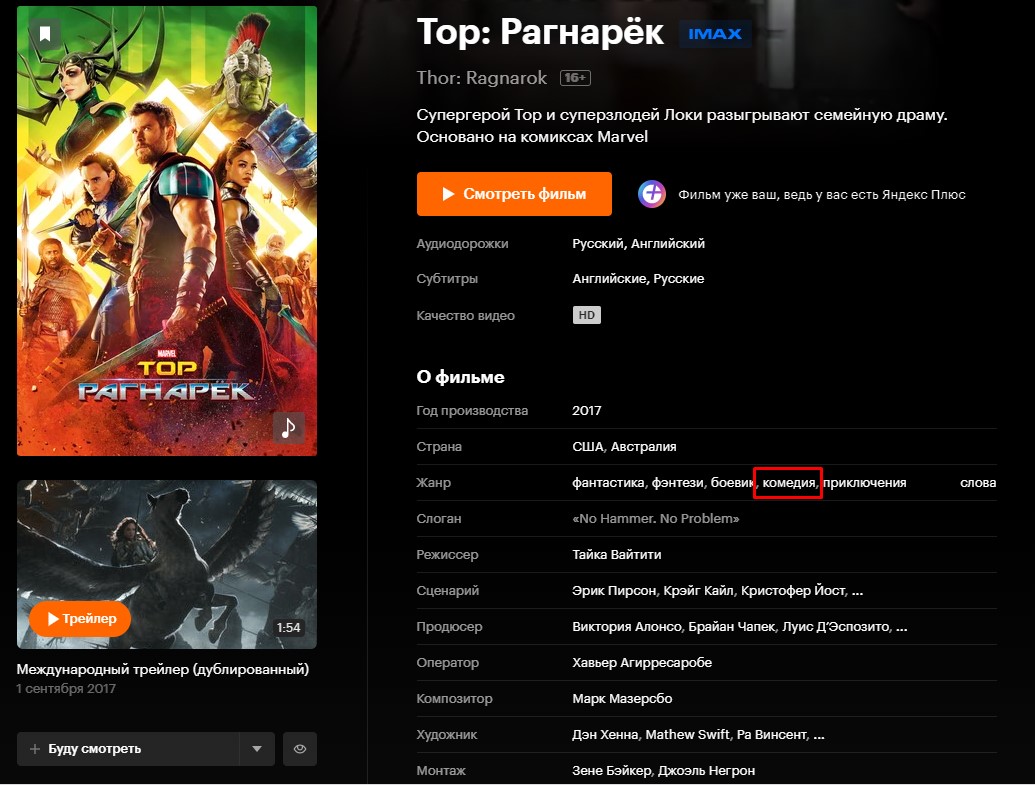Open country США link

click(x=587, y=447)
